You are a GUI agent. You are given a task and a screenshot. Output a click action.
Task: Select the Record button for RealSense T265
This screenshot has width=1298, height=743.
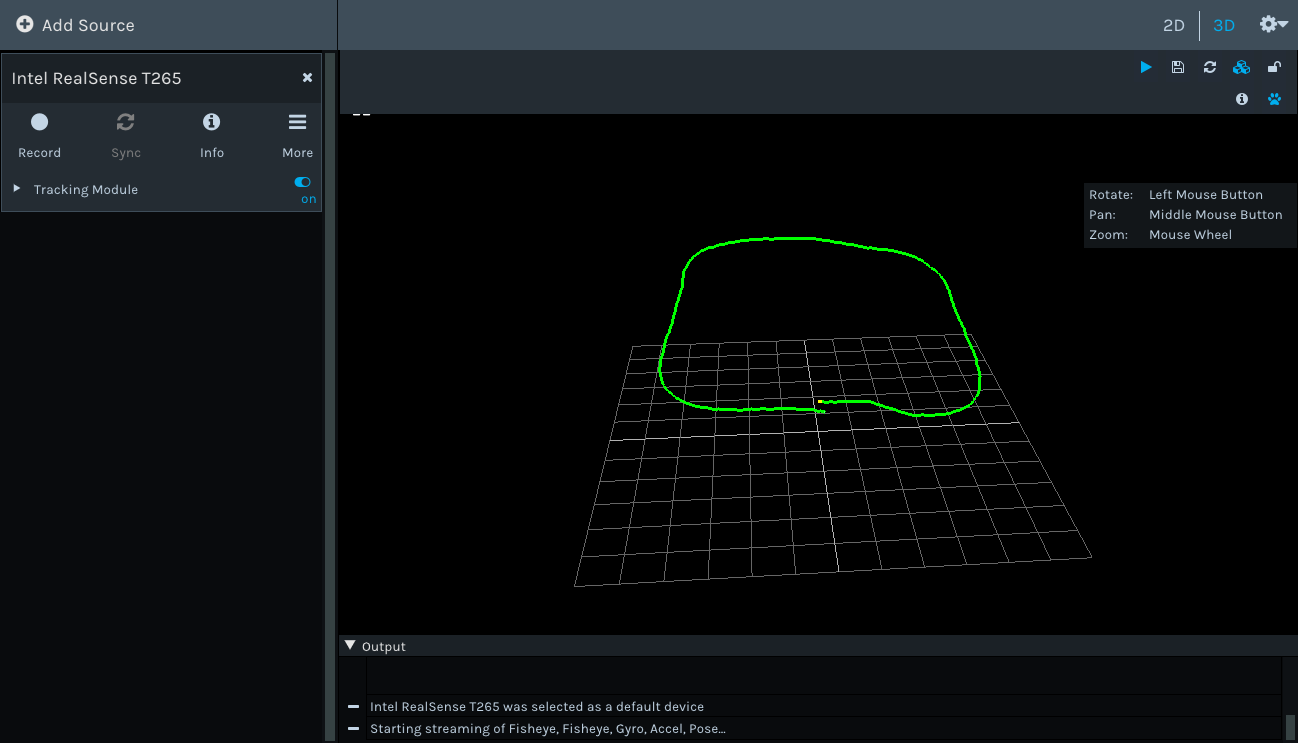39,130
